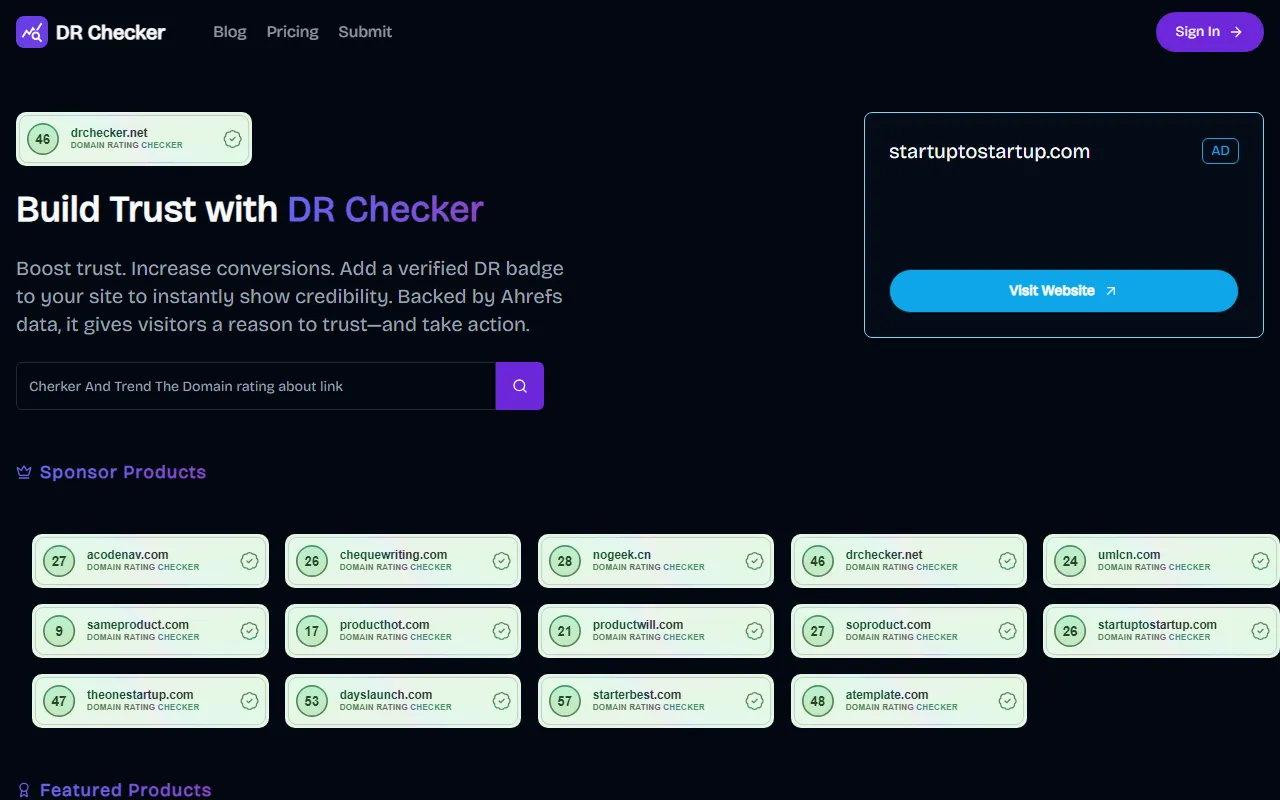The image size is (1280, 800).
Task: Open the Submit page
Action: tap(365, 32)
